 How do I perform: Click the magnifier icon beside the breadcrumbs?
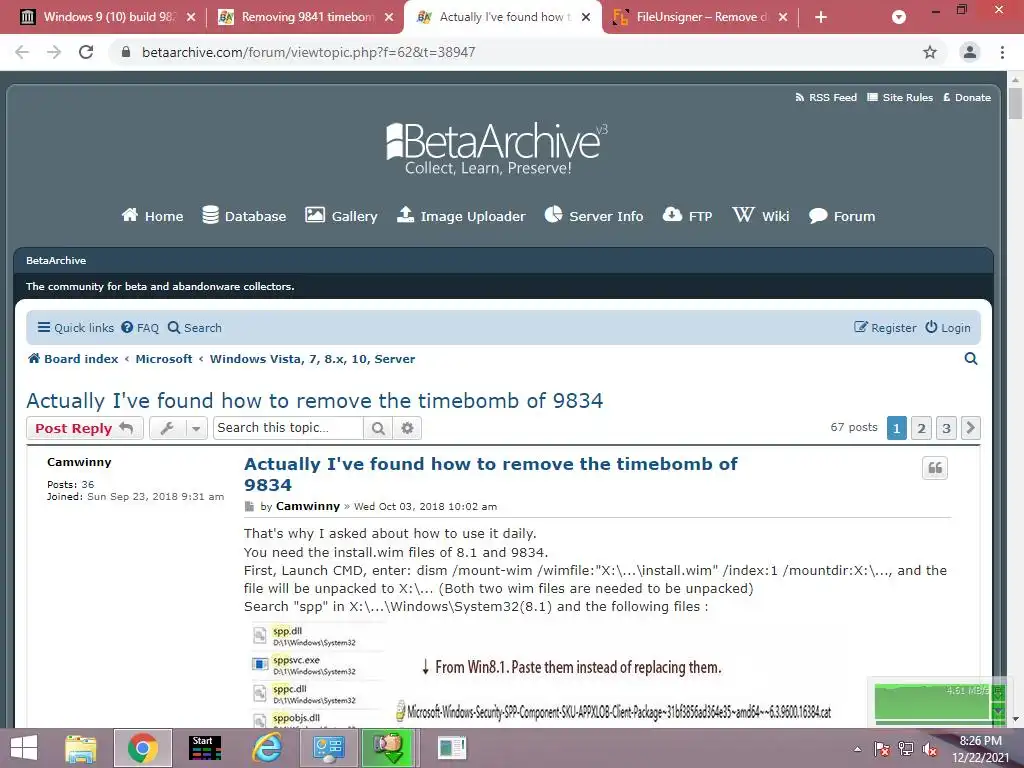pos(971,359)
